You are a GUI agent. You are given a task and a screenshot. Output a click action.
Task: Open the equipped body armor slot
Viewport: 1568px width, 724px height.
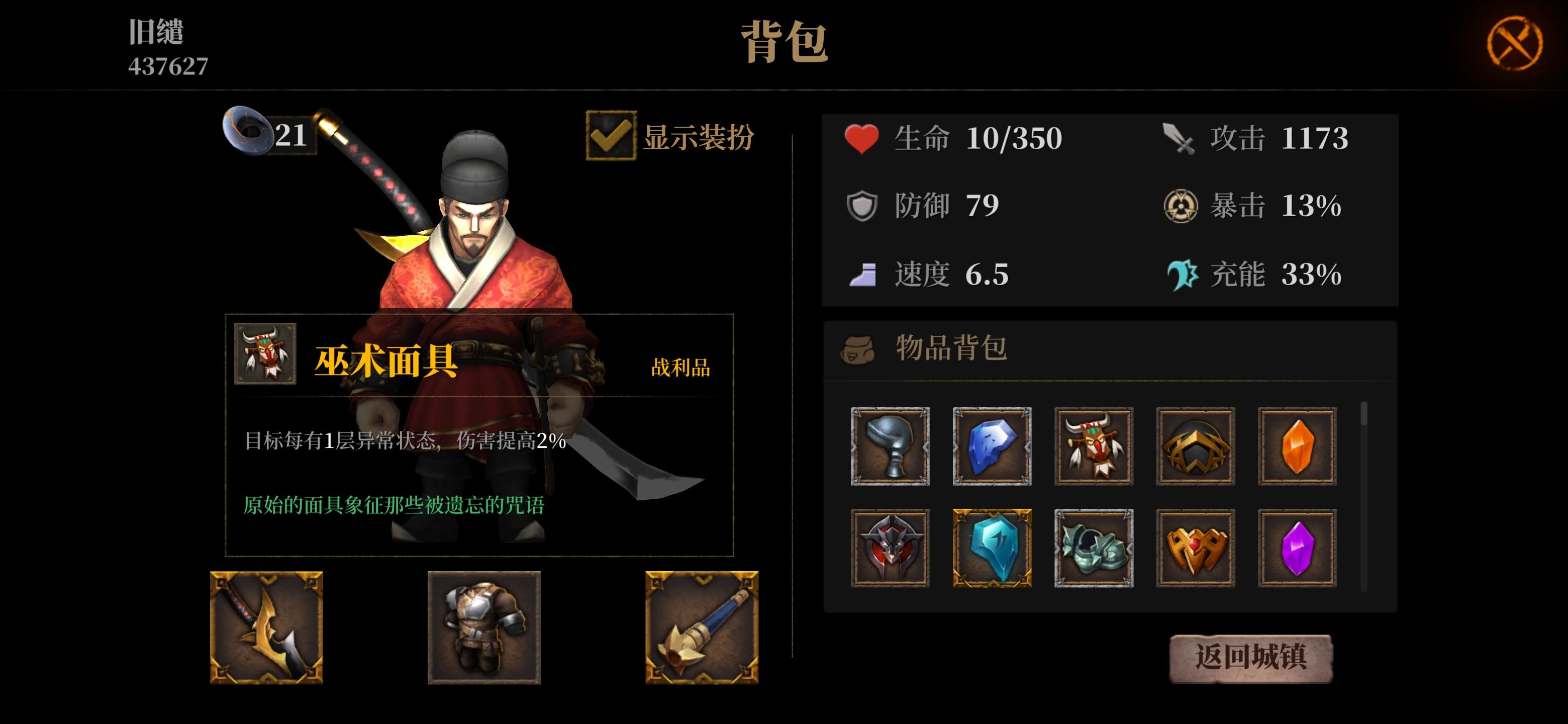tap(484, 627)
